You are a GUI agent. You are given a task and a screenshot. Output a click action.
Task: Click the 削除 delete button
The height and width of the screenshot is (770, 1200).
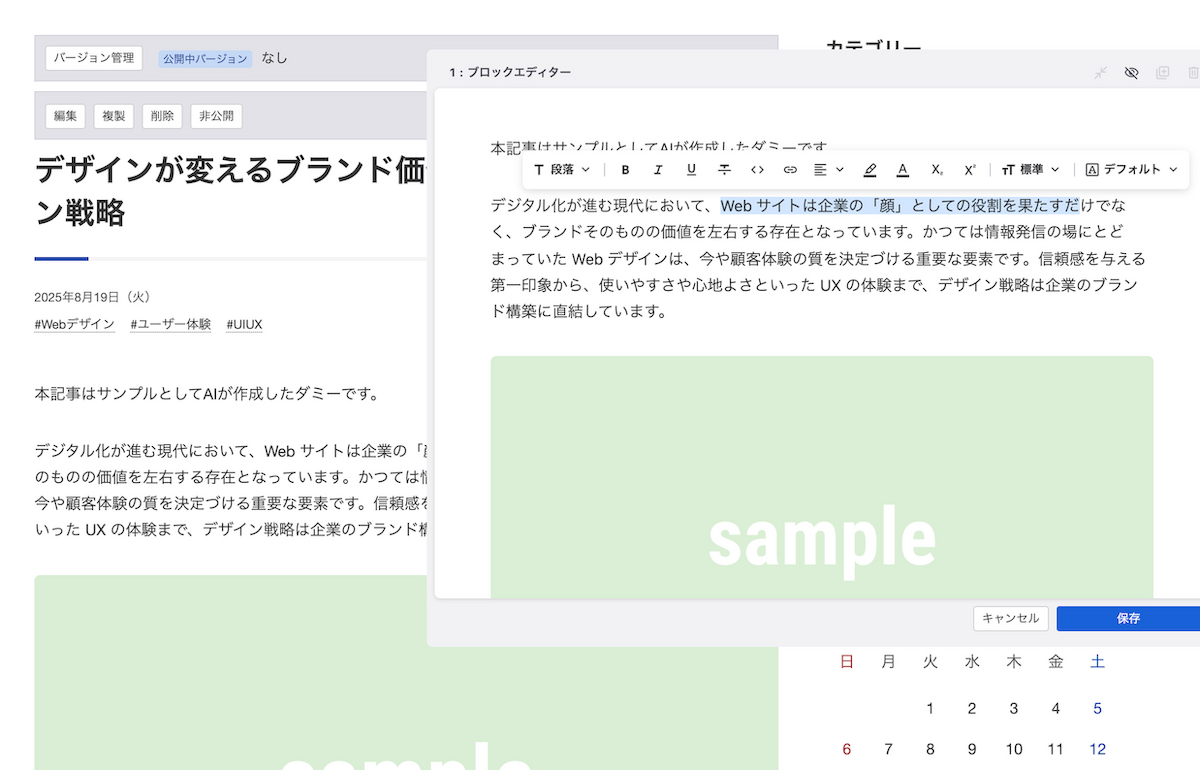pos(162,116)
